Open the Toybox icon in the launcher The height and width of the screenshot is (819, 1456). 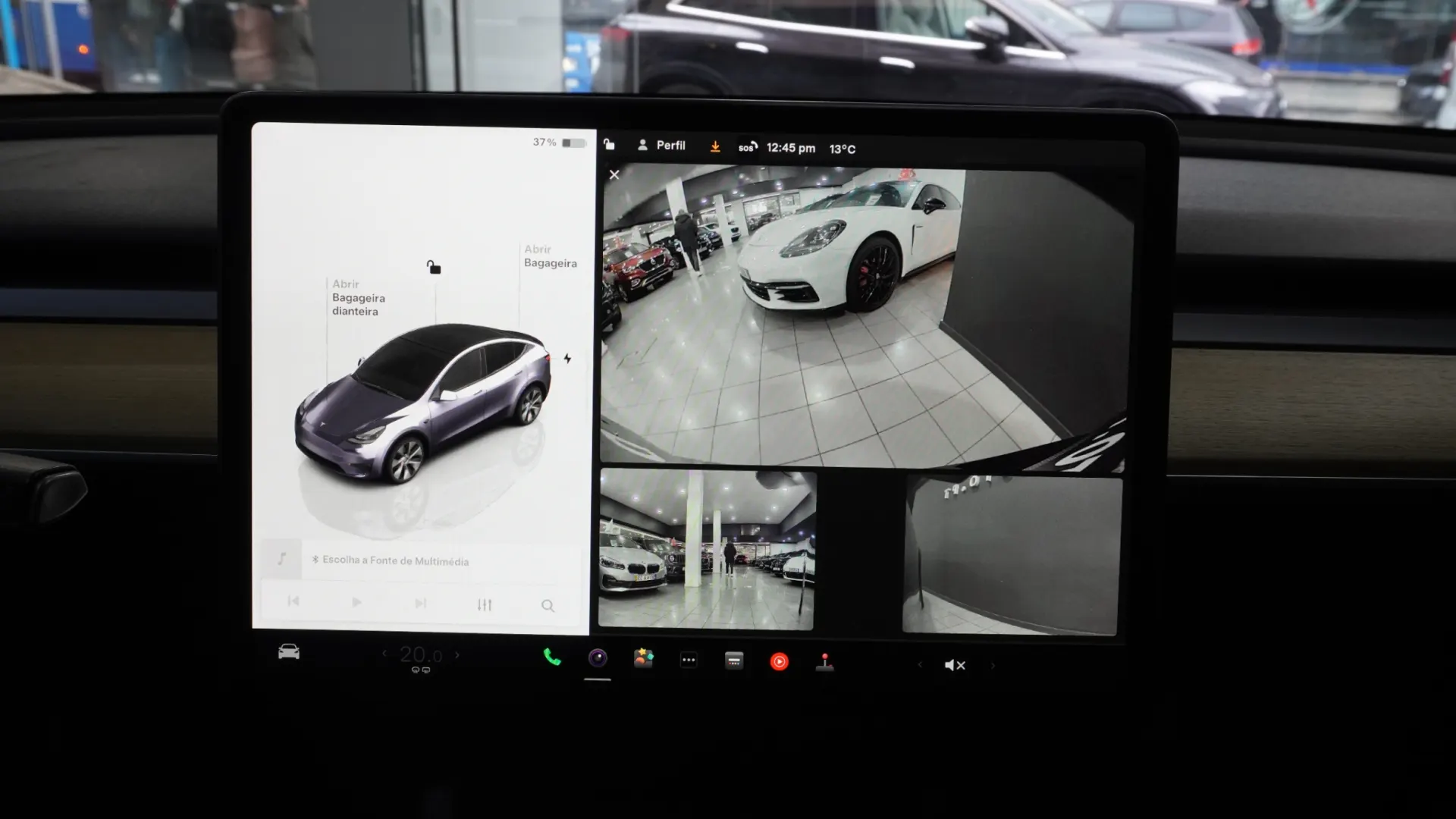click(x=643, y=658)
